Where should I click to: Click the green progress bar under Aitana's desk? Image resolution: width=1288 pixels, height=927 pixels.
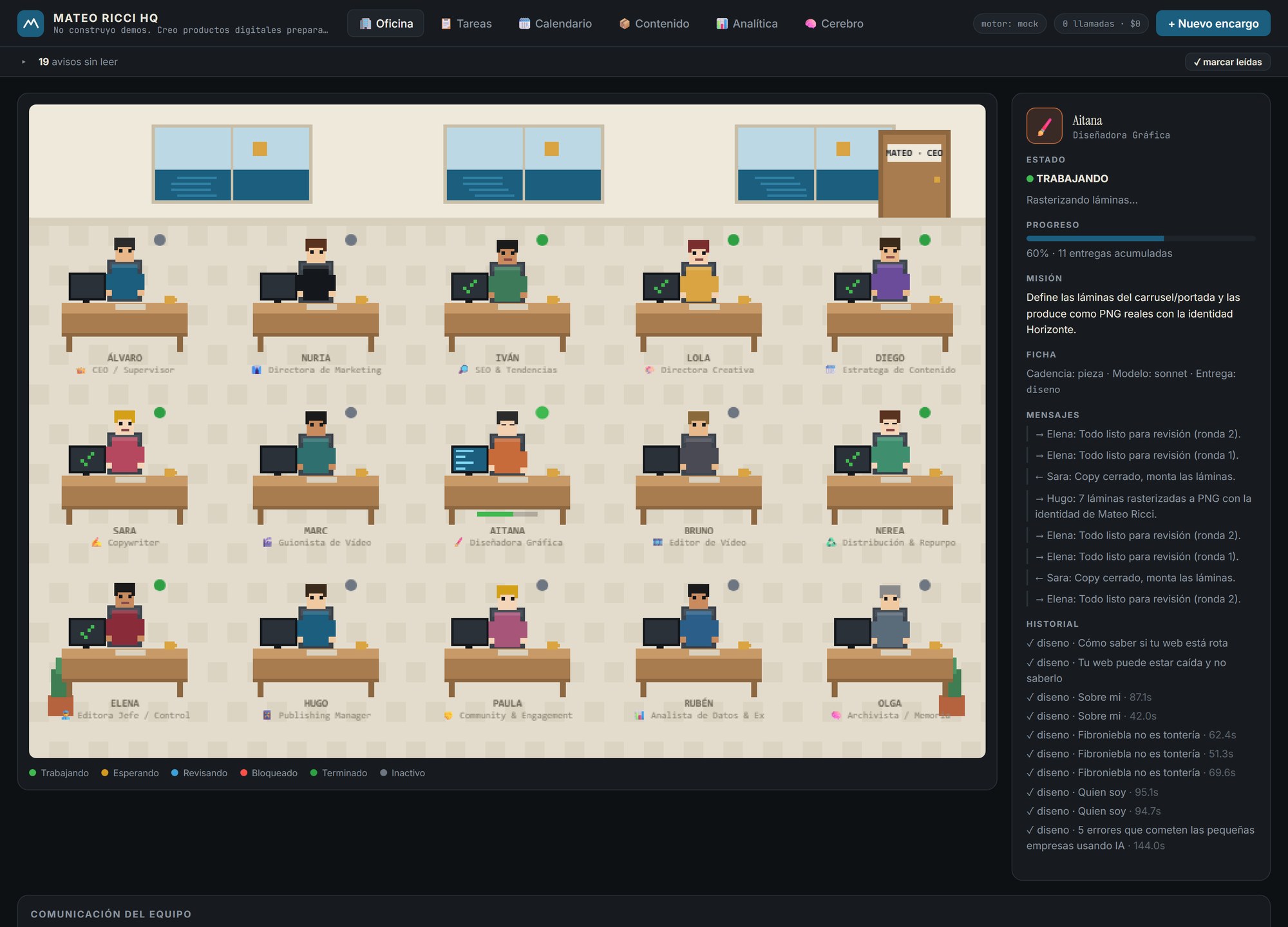pyautogui.click(x=507, y=514)
